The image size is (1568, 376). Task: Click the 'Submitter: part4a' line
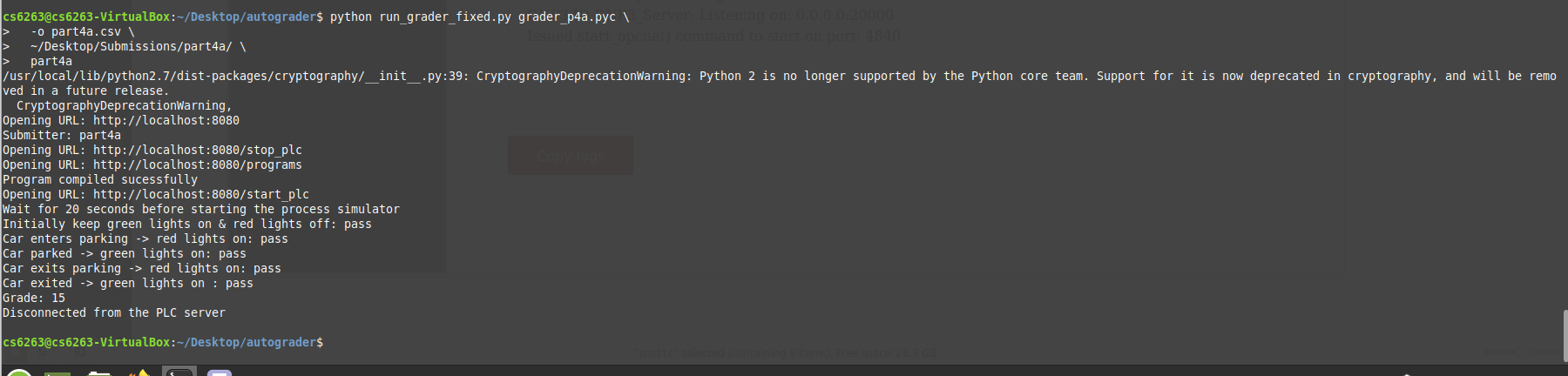[x=62, y=135]
